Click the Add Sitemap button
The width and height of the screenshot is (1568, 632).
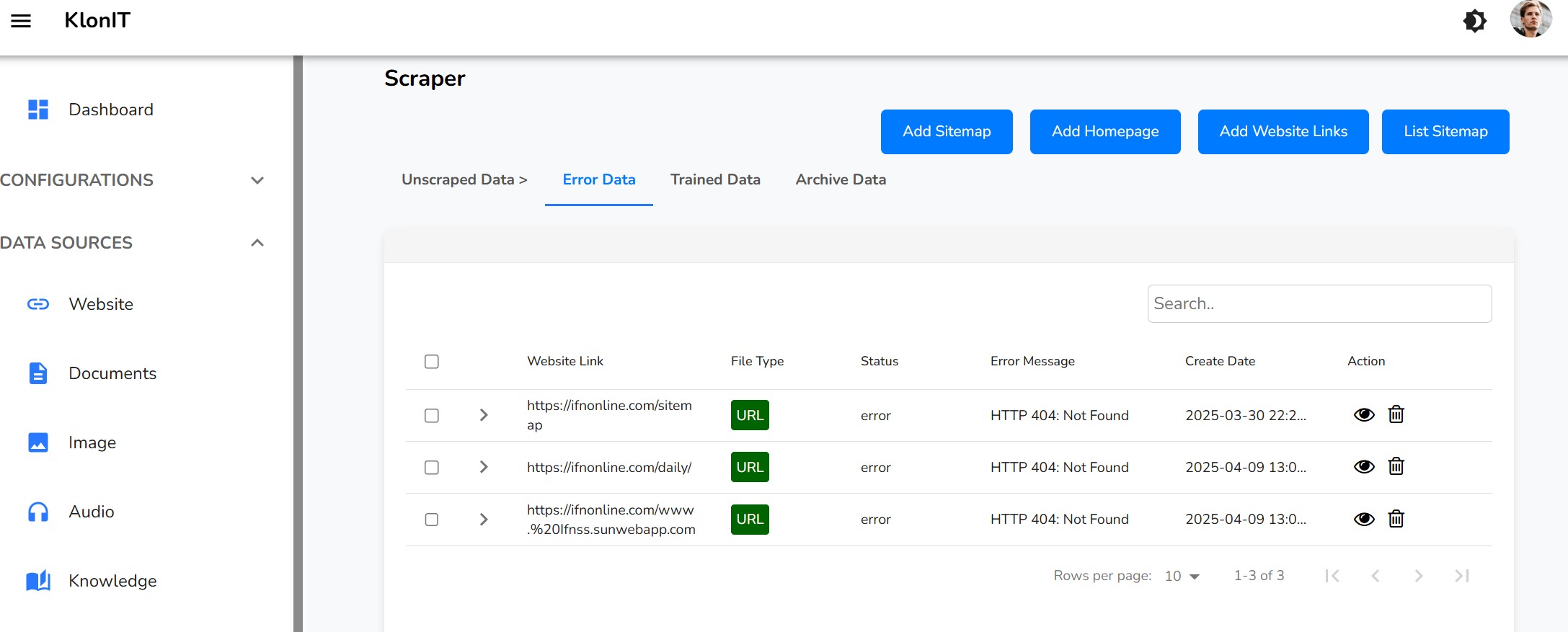[946, 132]
